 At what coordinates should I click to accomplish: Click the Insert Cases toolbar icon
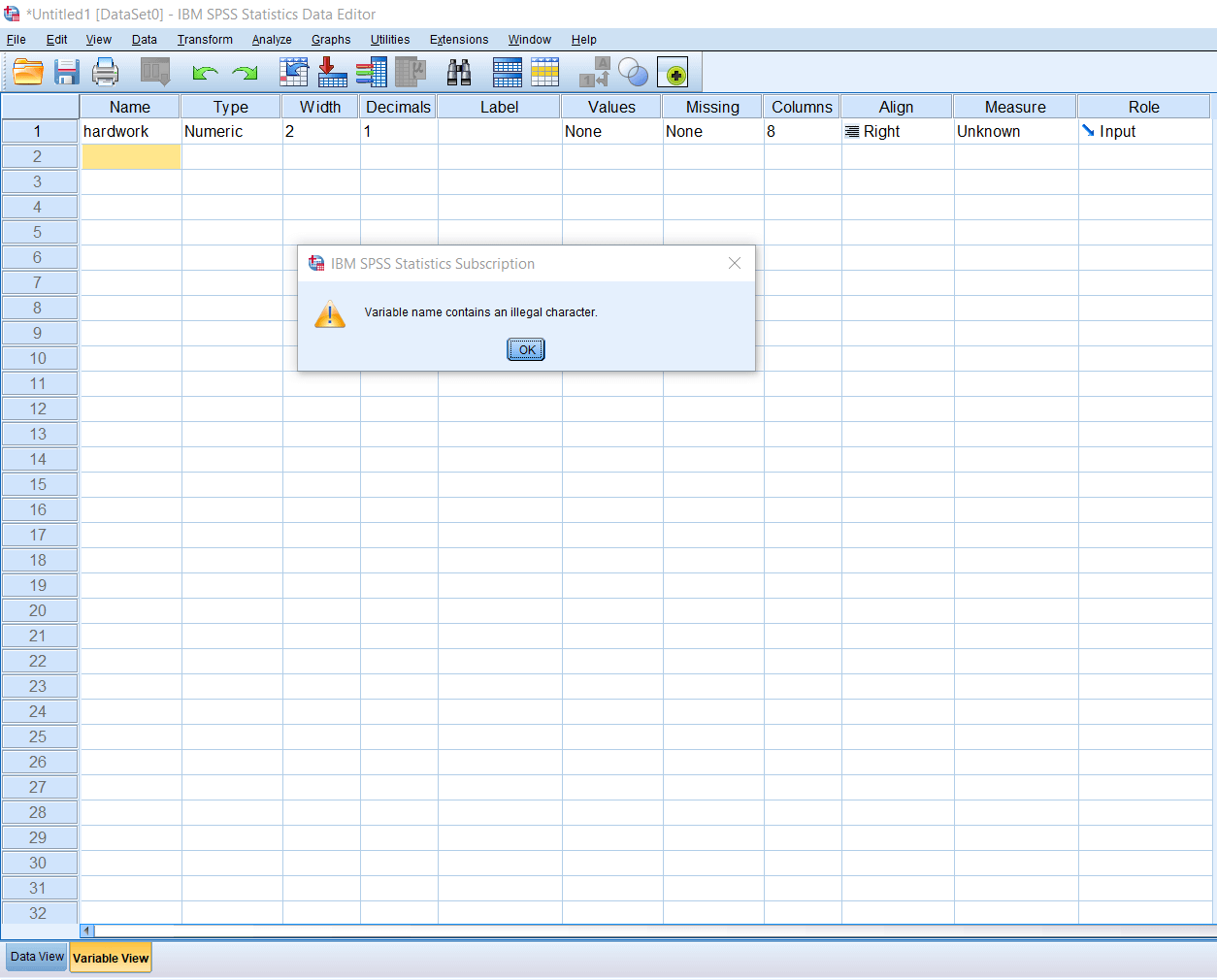point(332,72)
